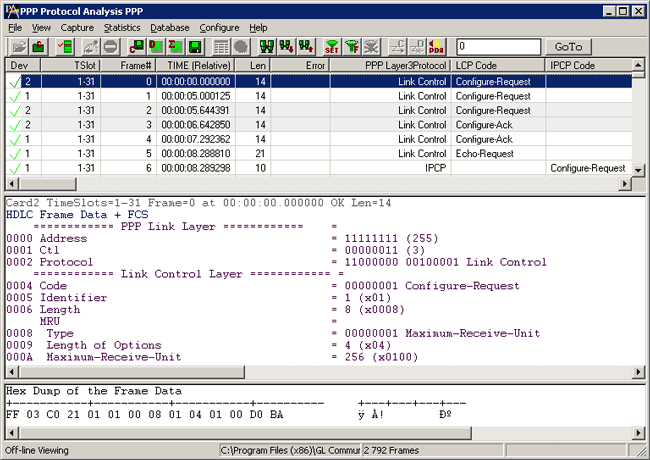Click the Error column header

[300, 65]
